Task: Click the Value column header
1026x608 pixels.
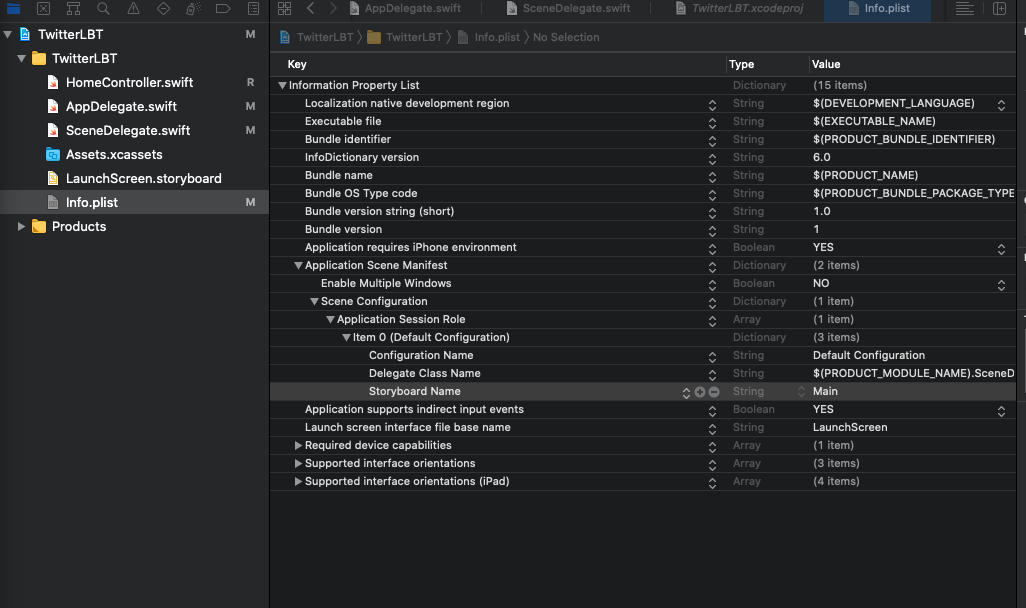Action: point(826,64)
